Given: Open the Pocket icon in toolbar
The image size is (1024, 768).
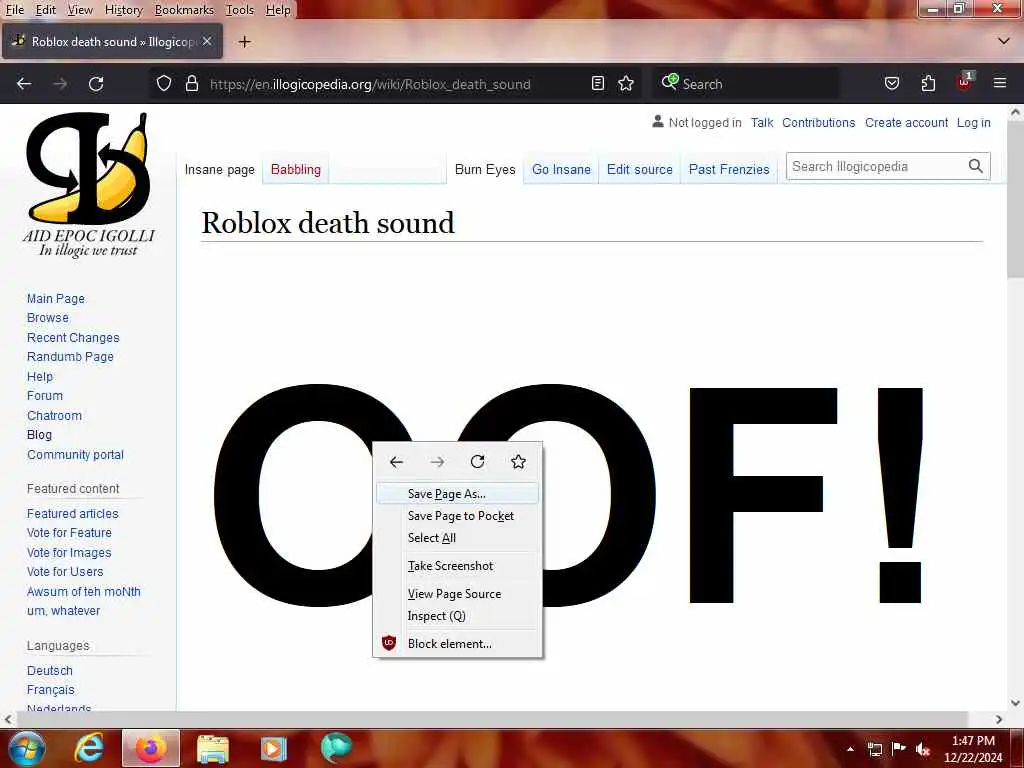Looking at the screenshot, I should coord(891,83).
